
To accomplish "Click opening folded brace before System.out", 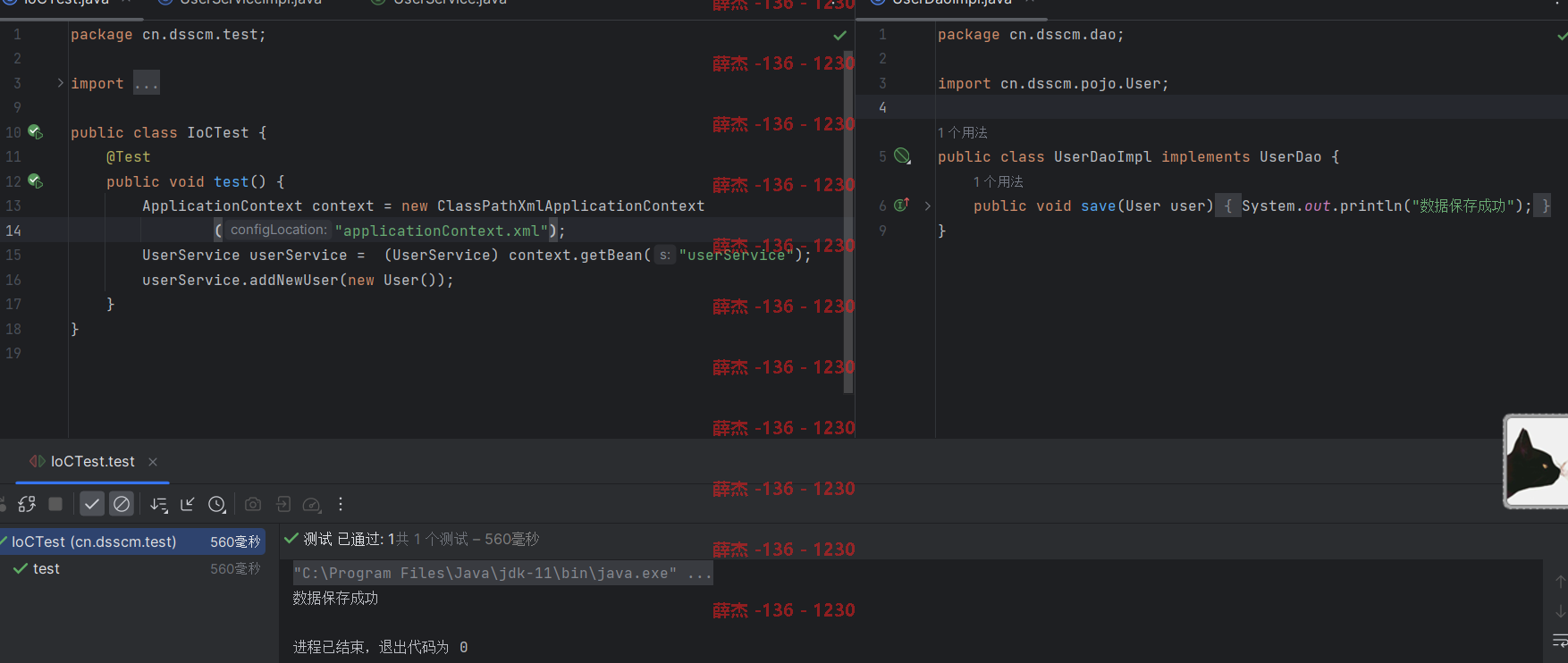I will pyautogui.click(x=1228, y=206).
